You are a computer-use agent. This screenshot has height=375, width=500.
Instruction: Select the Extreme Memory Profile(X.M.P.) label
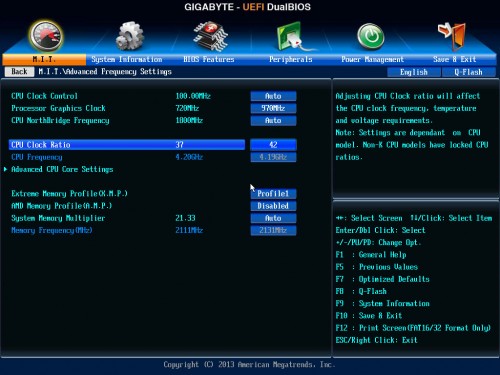(69, 194)
